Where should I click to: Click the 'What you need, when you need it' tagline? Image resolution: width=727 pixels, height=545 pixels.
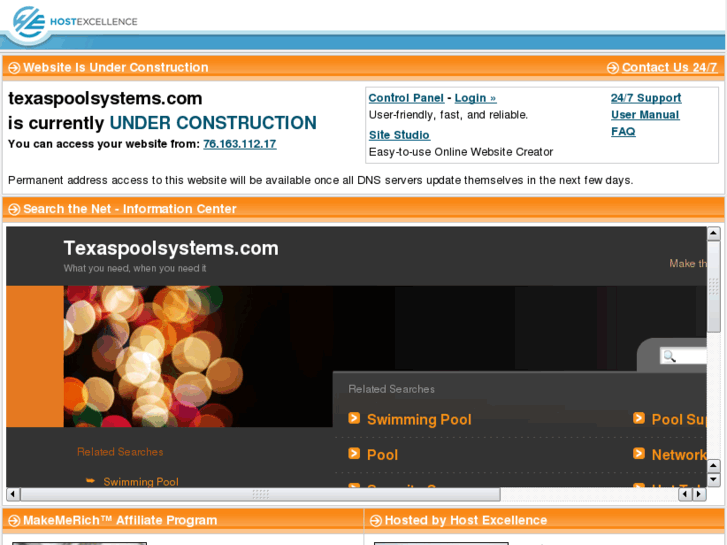pos(135,268)
